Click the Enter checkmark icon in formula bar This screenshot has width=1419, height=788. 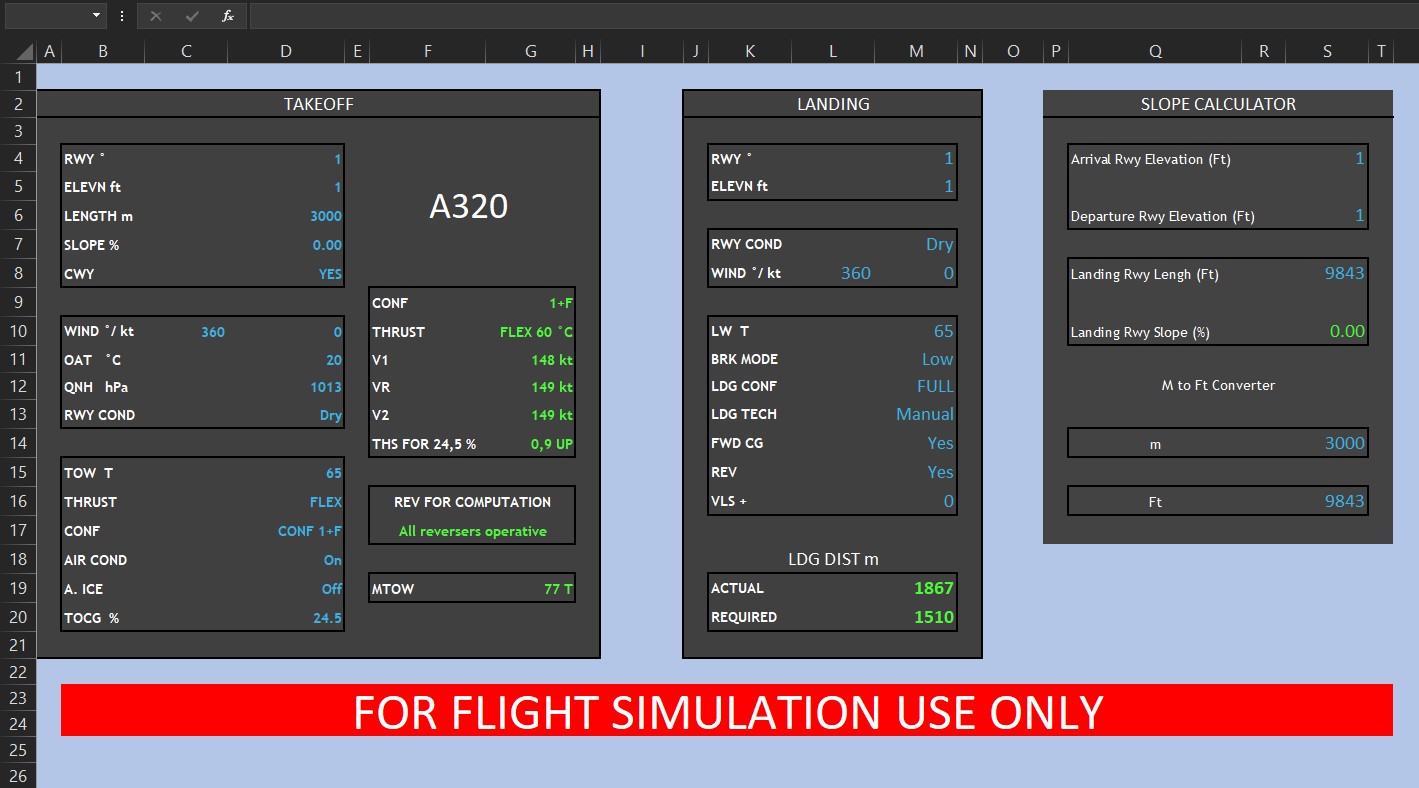pyautogui.click(x=192, y=16)
